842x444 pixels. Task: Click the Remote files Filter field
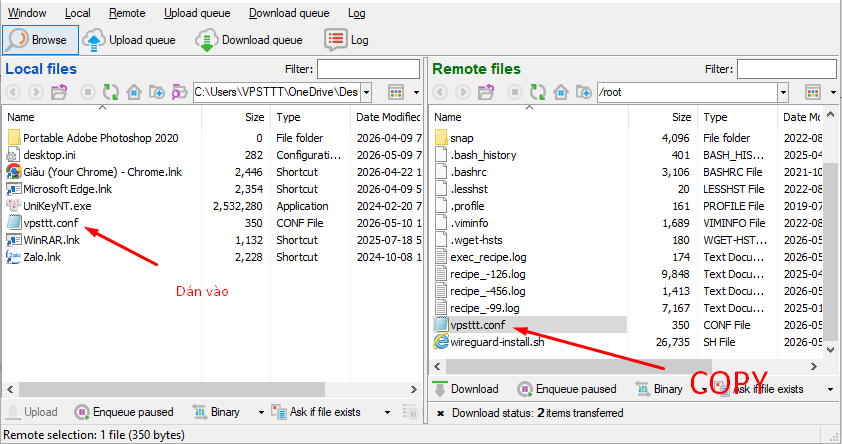[x=787, y=69]
